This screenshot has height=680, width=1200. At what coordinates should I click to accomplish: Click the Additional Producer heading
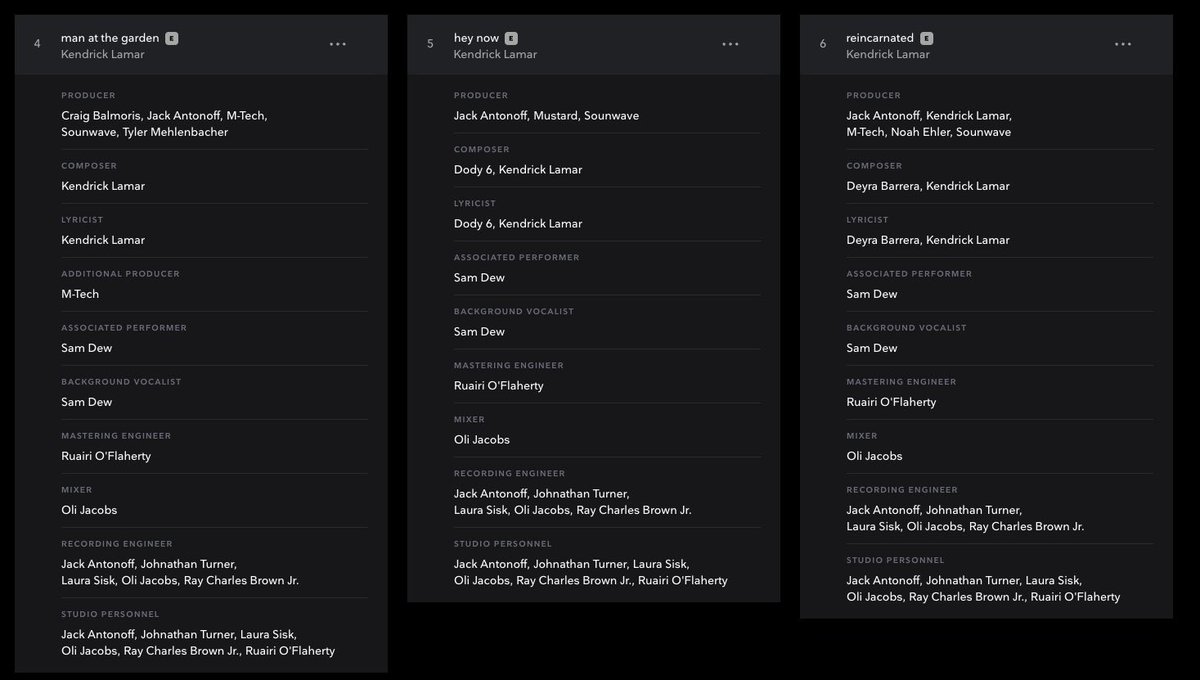coord(120,274)
